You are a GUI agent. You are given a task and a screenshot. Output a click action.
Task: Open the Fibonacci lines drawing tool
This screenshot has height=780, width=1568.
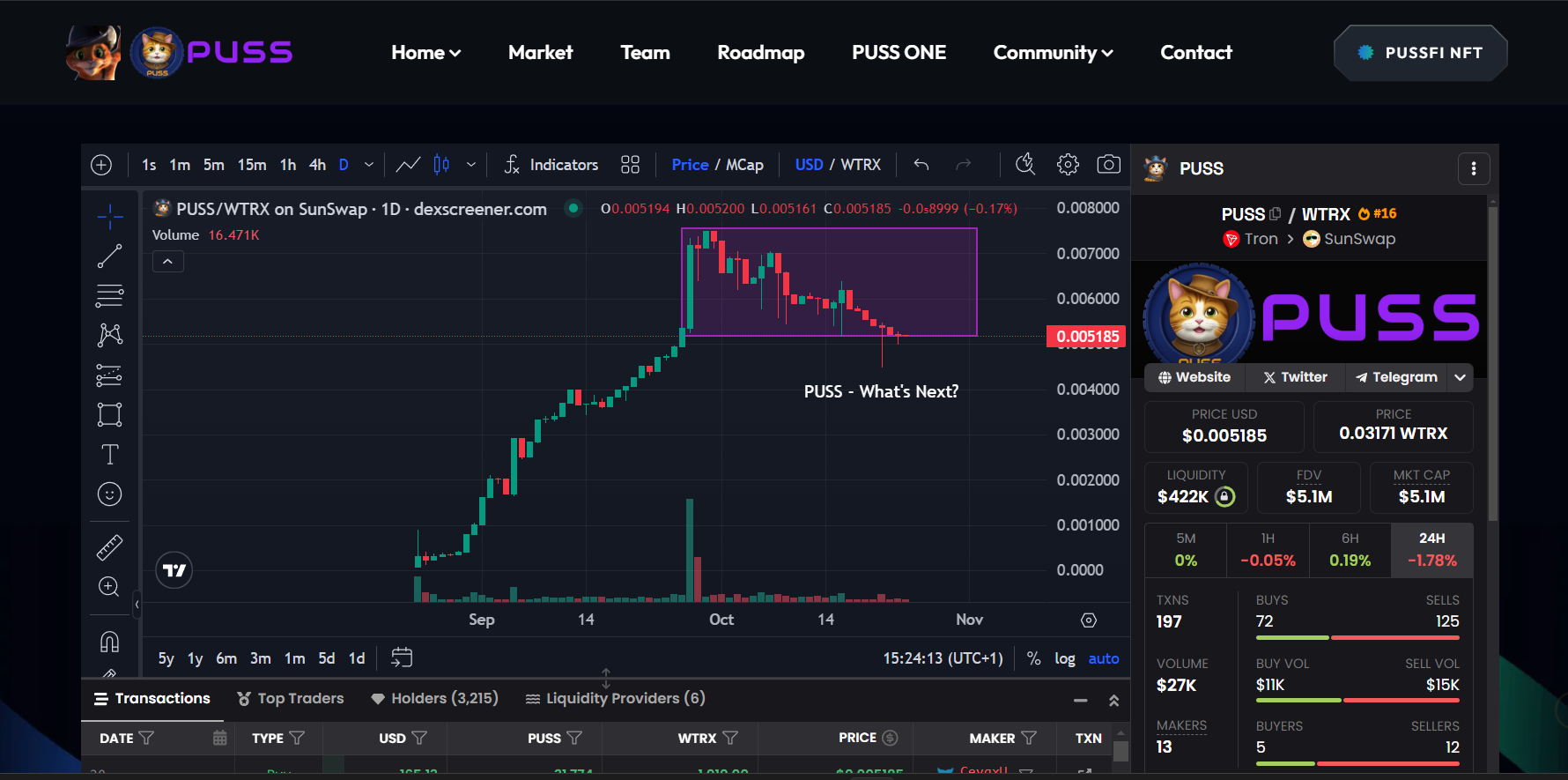click(110, 295)
